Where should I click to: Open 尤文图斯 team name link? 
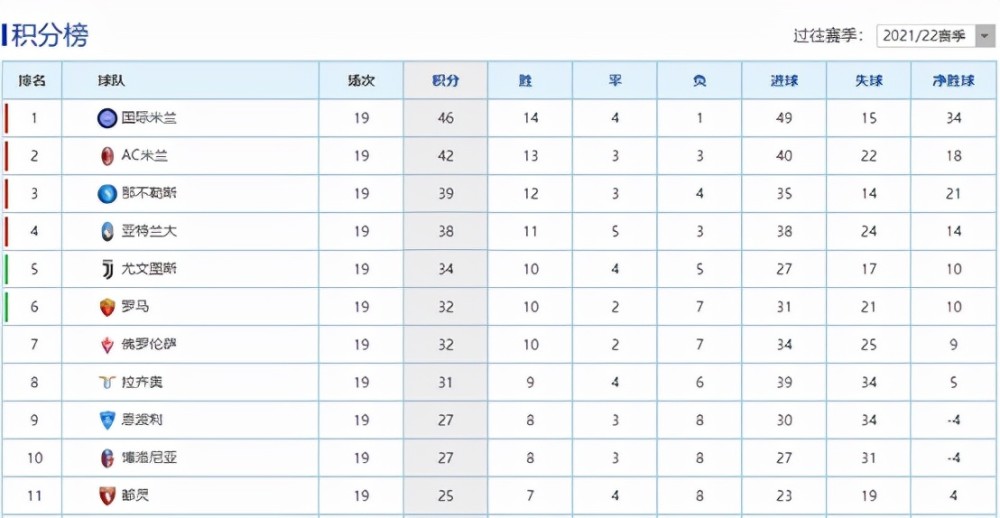pyautogui.click(x=149, y=269)
